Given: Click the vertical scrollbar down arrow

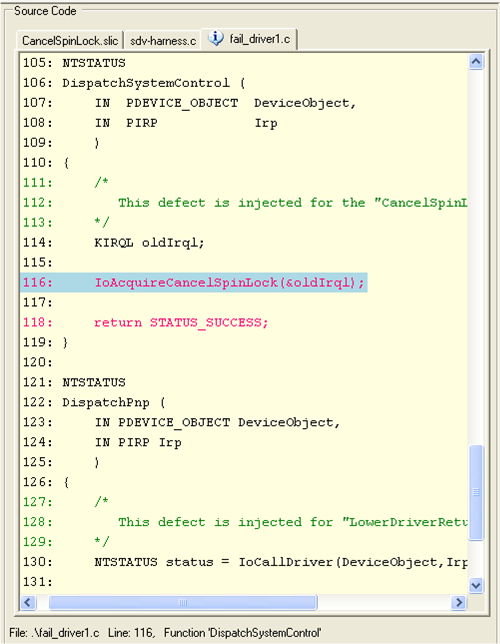Looking at the screenshot, I should click(476, 585).
